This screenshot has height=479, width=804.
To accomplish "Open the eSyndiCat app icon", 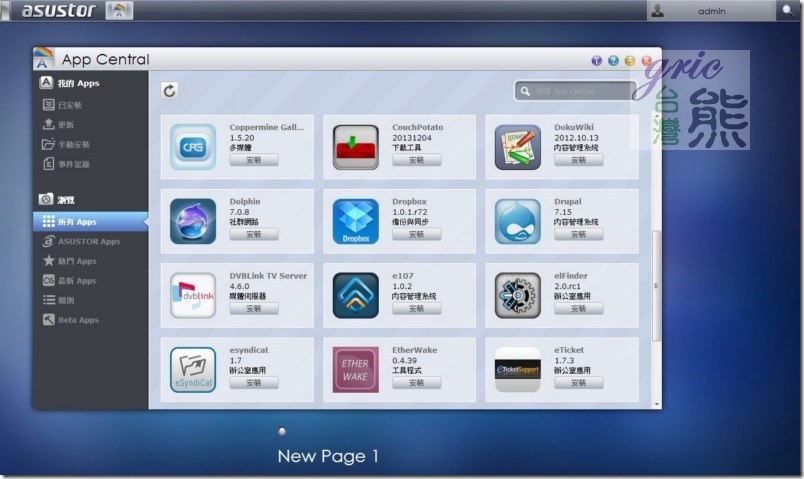I will [193, 370].
